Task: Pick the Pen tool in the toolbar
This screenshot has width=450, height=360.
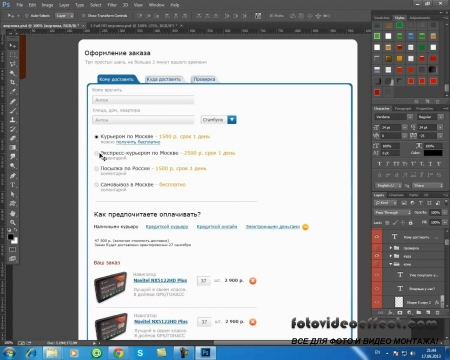Action: click(13, 175)
